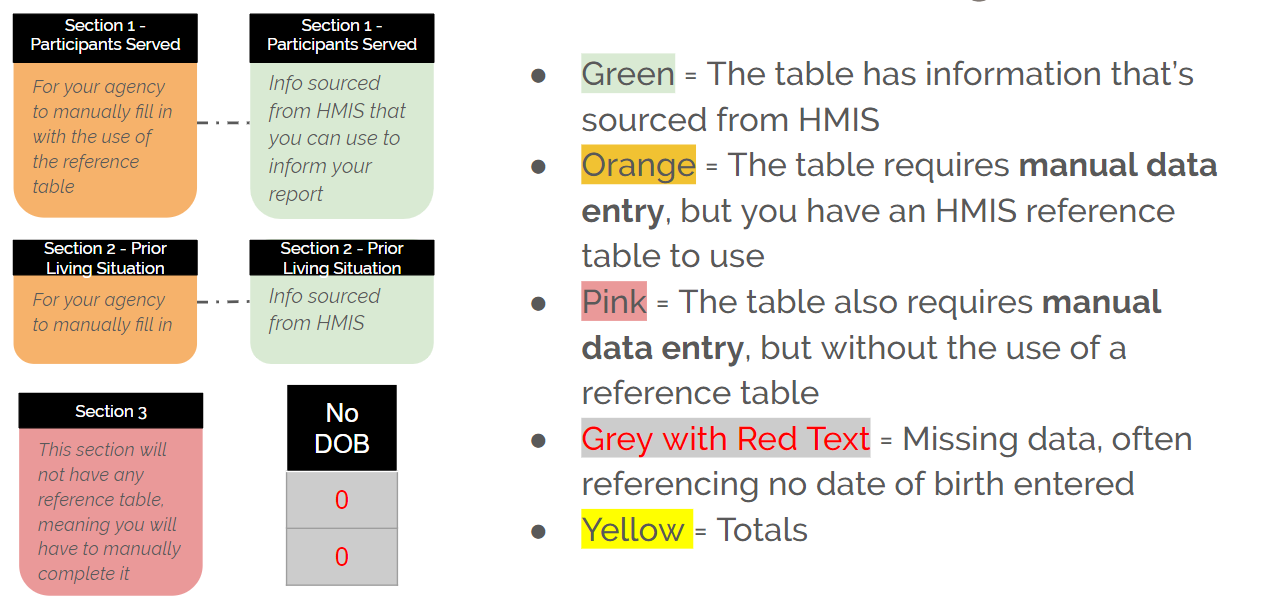Screen dimensions: 1287x603
Task: Click the Orange highlighted legend word
Action: point(638,165)
